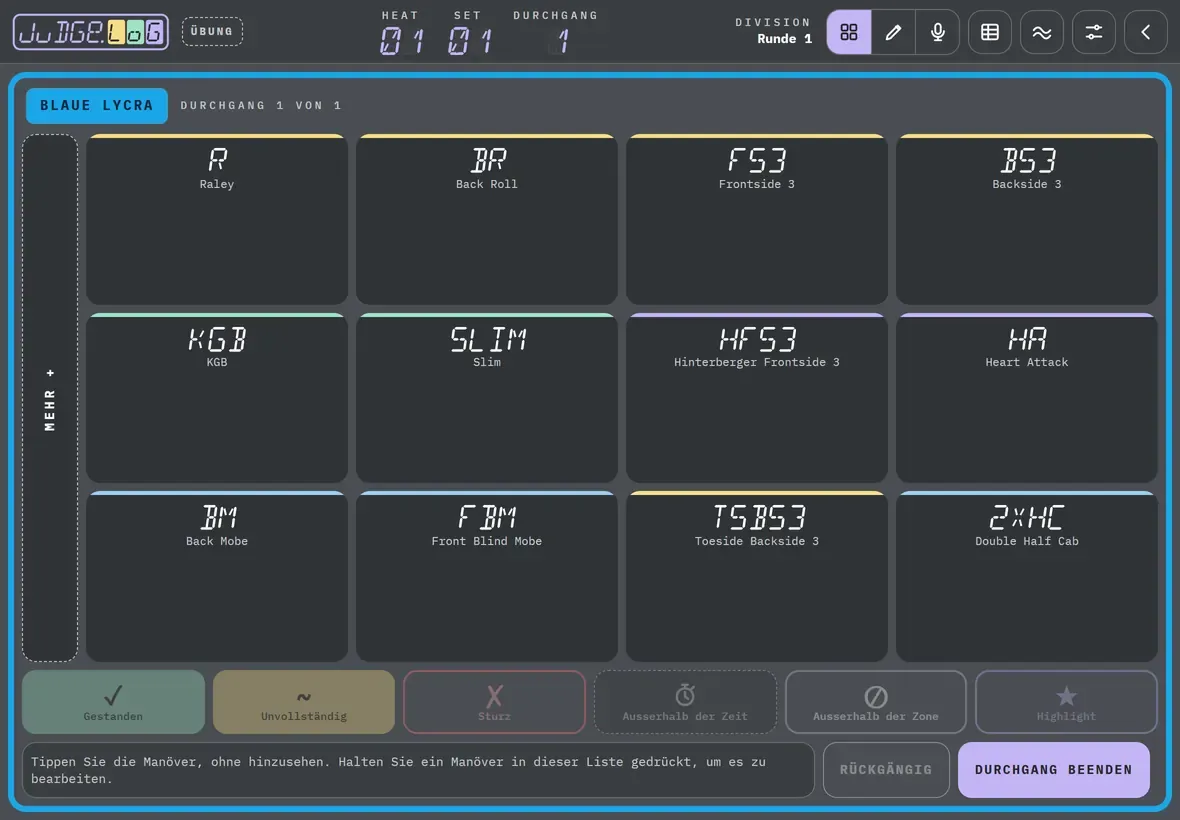
Task: Mark trick as Unvollständig
Action: pos(304,702)
